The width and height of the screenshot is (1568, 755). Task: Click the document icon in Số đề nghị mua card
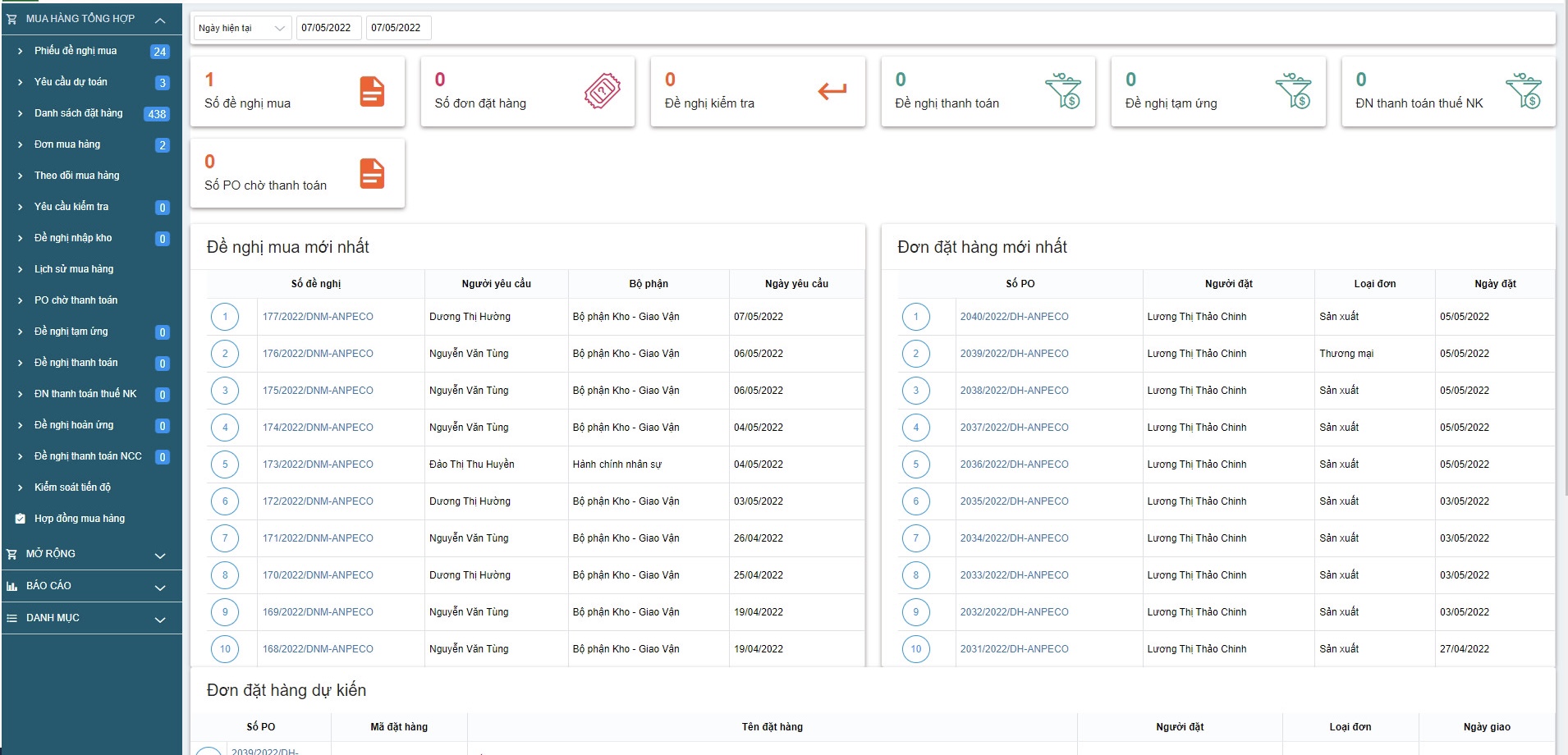pos(372,91)
